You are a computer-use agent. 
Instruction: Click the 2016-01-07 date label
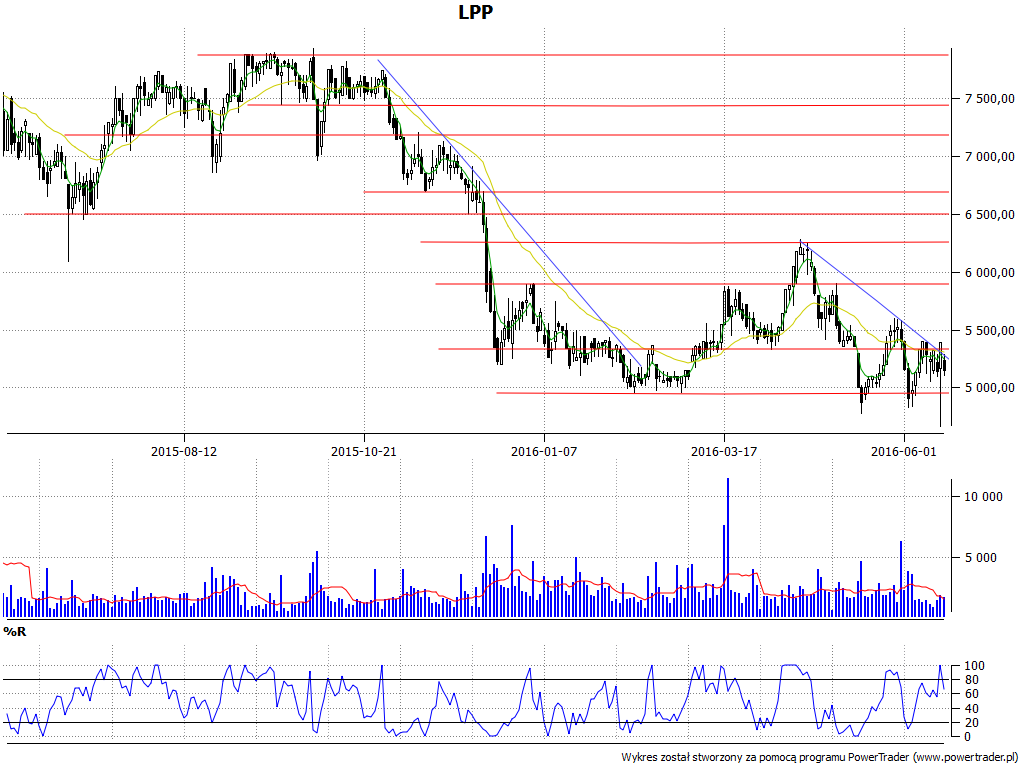[x=544, y=451]
